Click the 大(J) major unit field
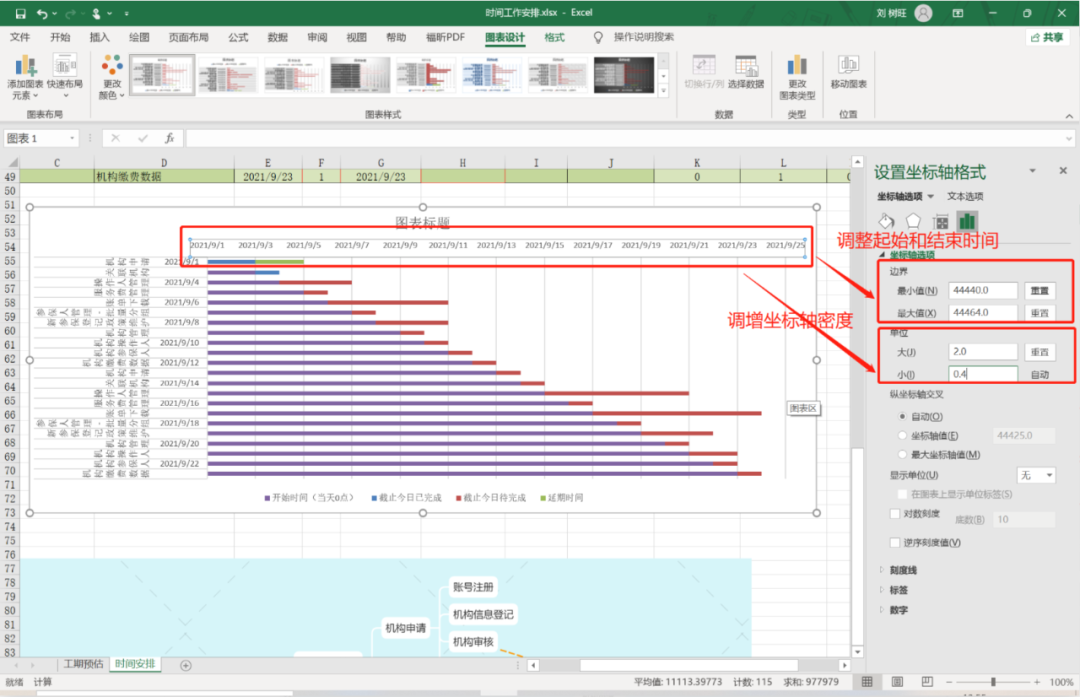The width and height of the screenshot is (1080, 697). pos(983,352)
